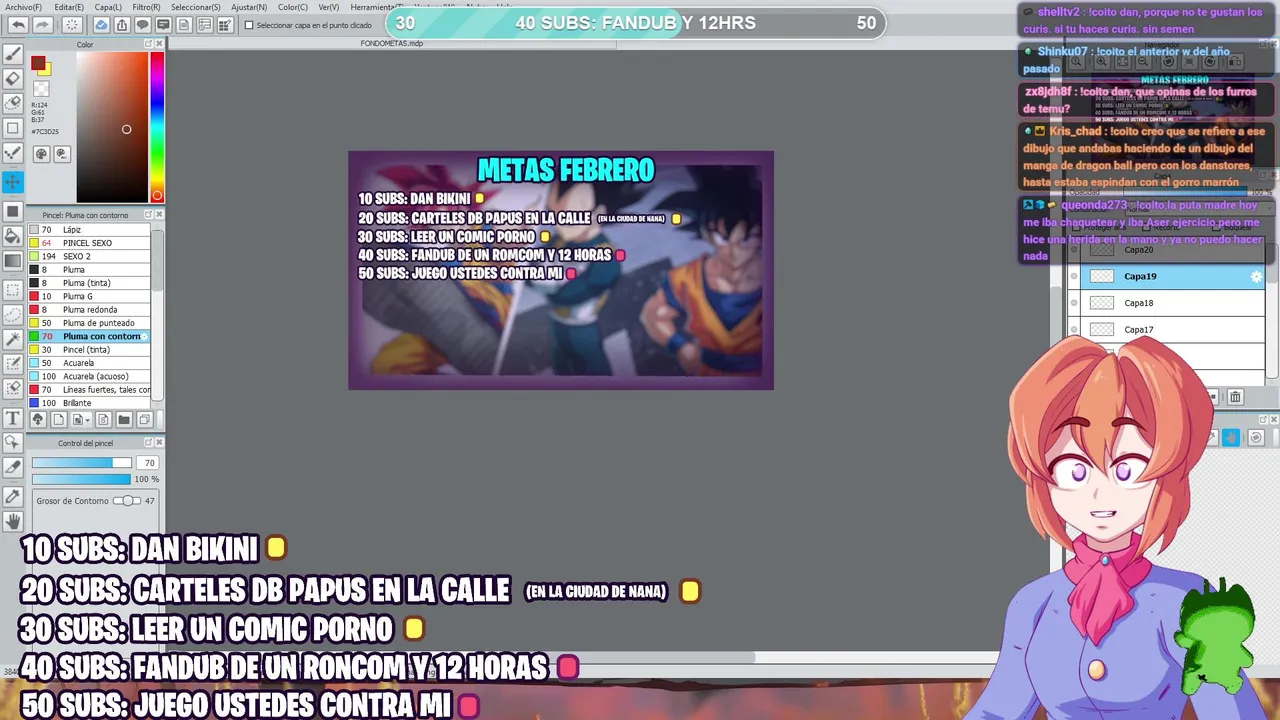Open the Ajustar(N) menu
This screenshot has width=1280, height=720.
click(x=249, y=7)
